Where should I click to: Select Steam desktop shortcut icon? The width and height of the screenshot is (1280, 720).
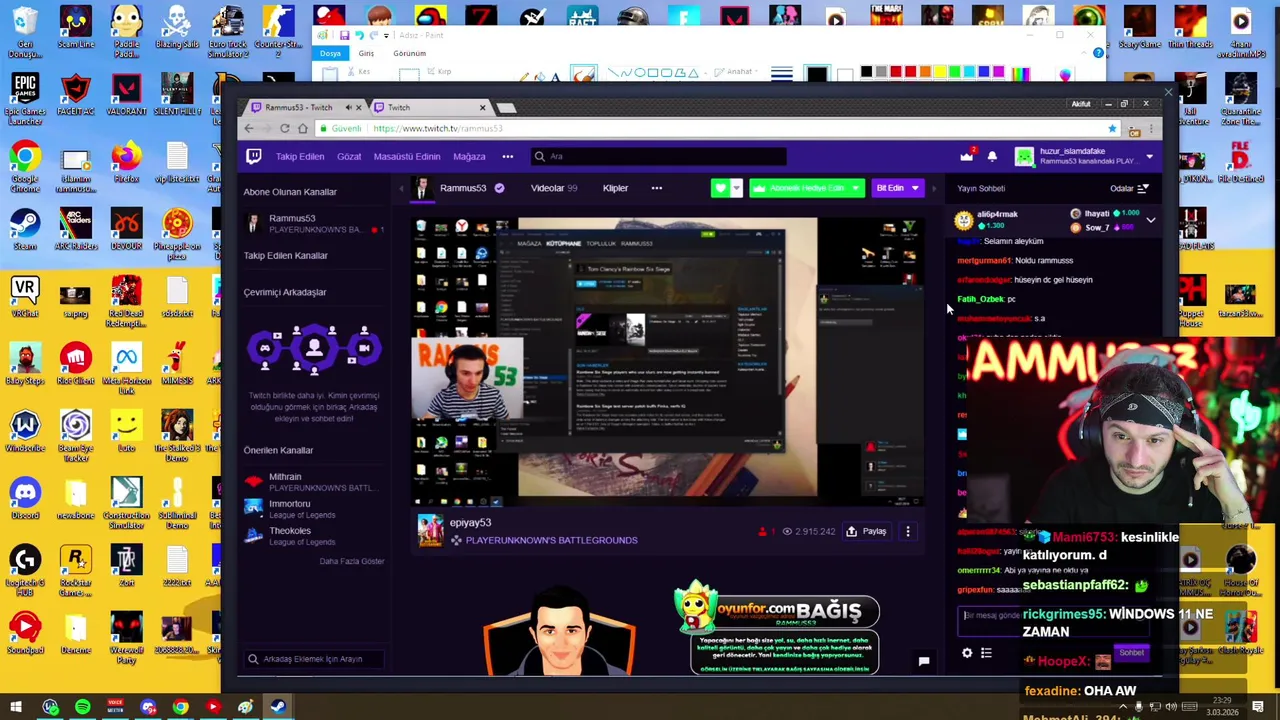[25, 228]
